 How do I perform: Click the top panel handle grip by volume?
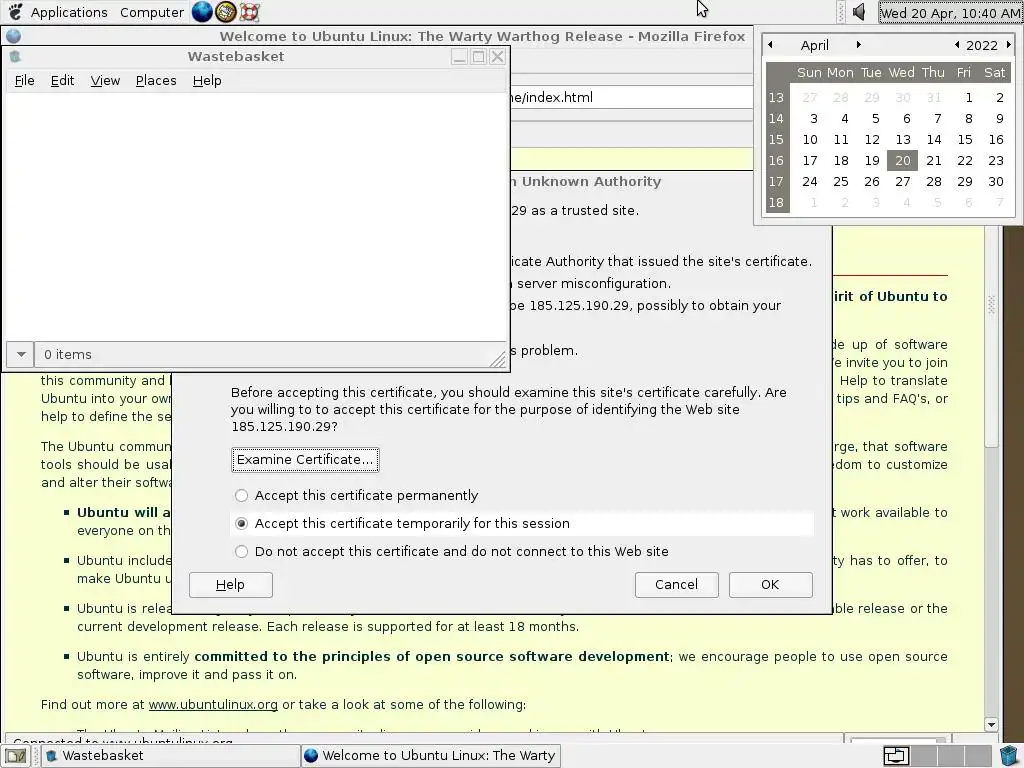pyautogui.click(x=841, y=12)
